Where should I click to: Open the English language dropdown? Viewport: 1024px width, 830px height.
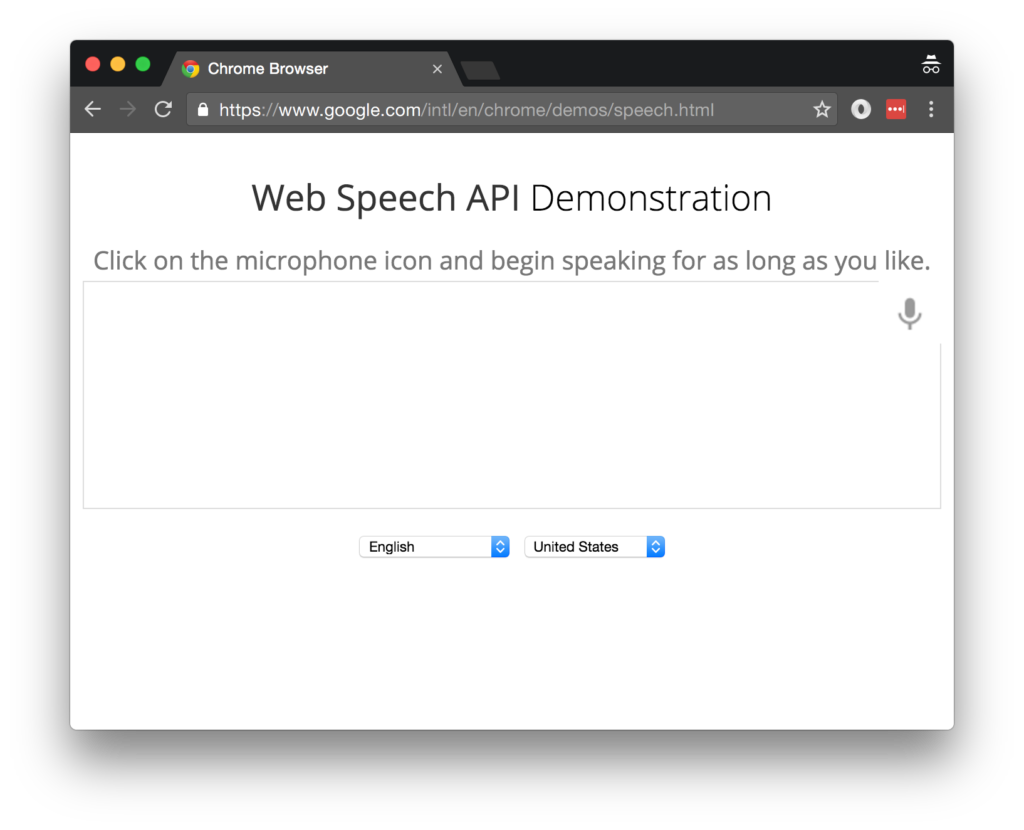point(434,547)
